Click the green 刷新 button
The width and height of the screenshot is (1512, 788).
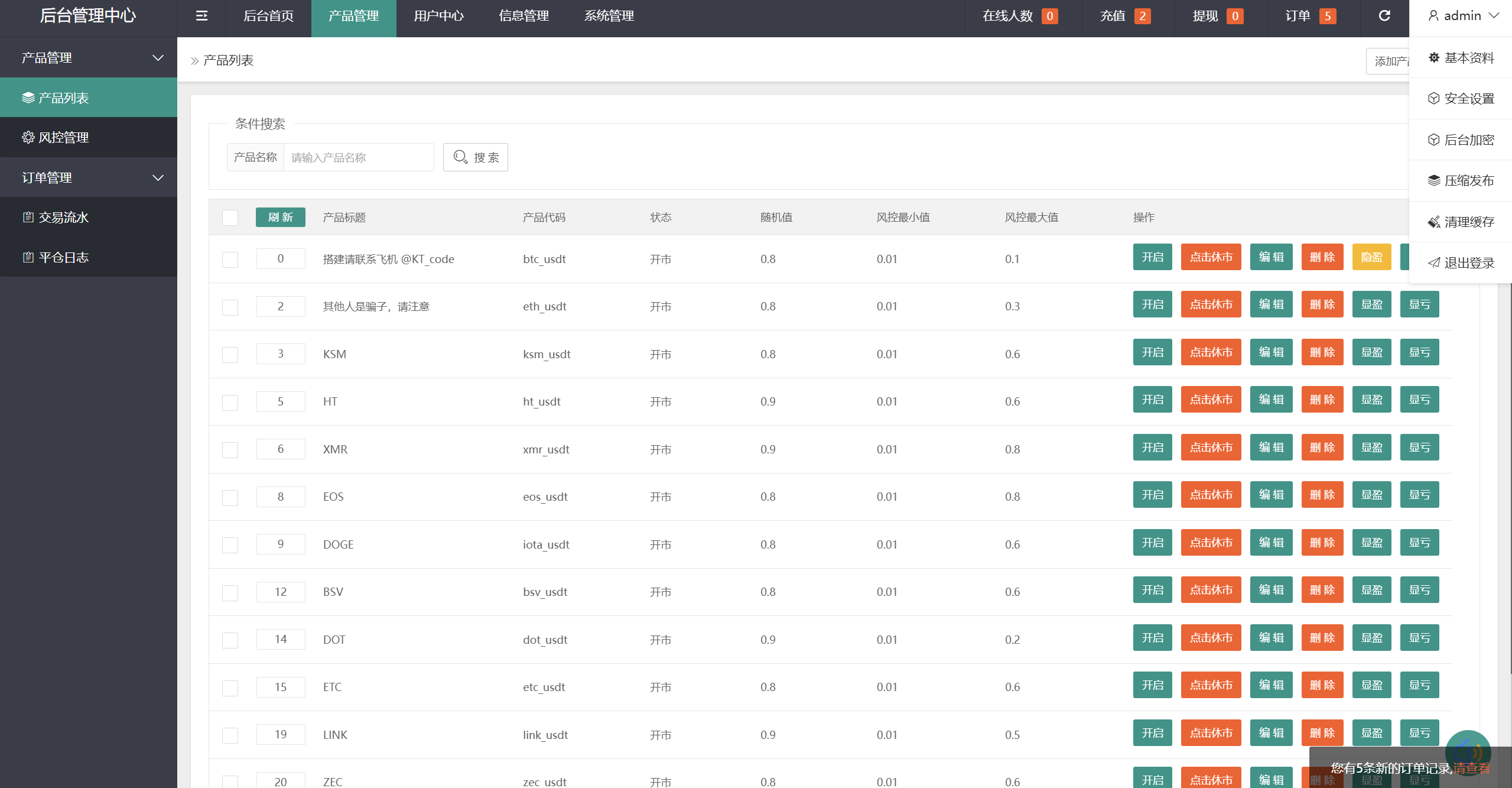(281, 217)
